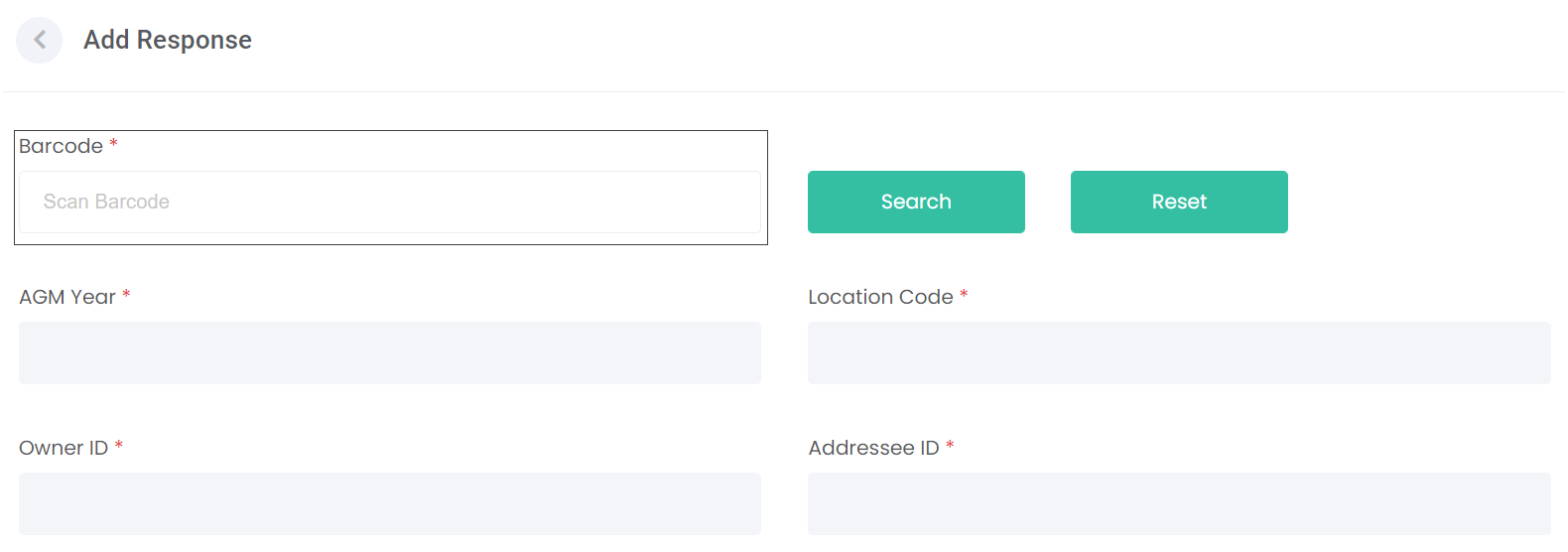The image size is (1568, 552).
Task: Click the Barcode label text
Action: click(62, 146)
